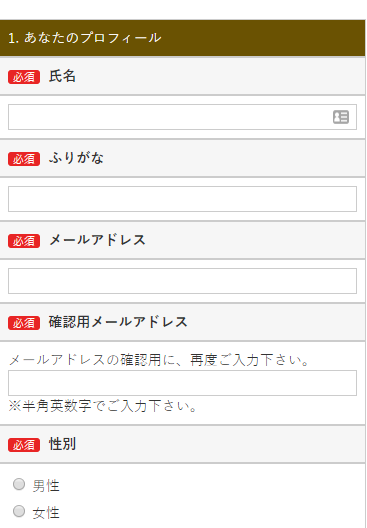Click the 氏名 field label
This screenshot has height=528, width=367.
(x=62, y=76)
